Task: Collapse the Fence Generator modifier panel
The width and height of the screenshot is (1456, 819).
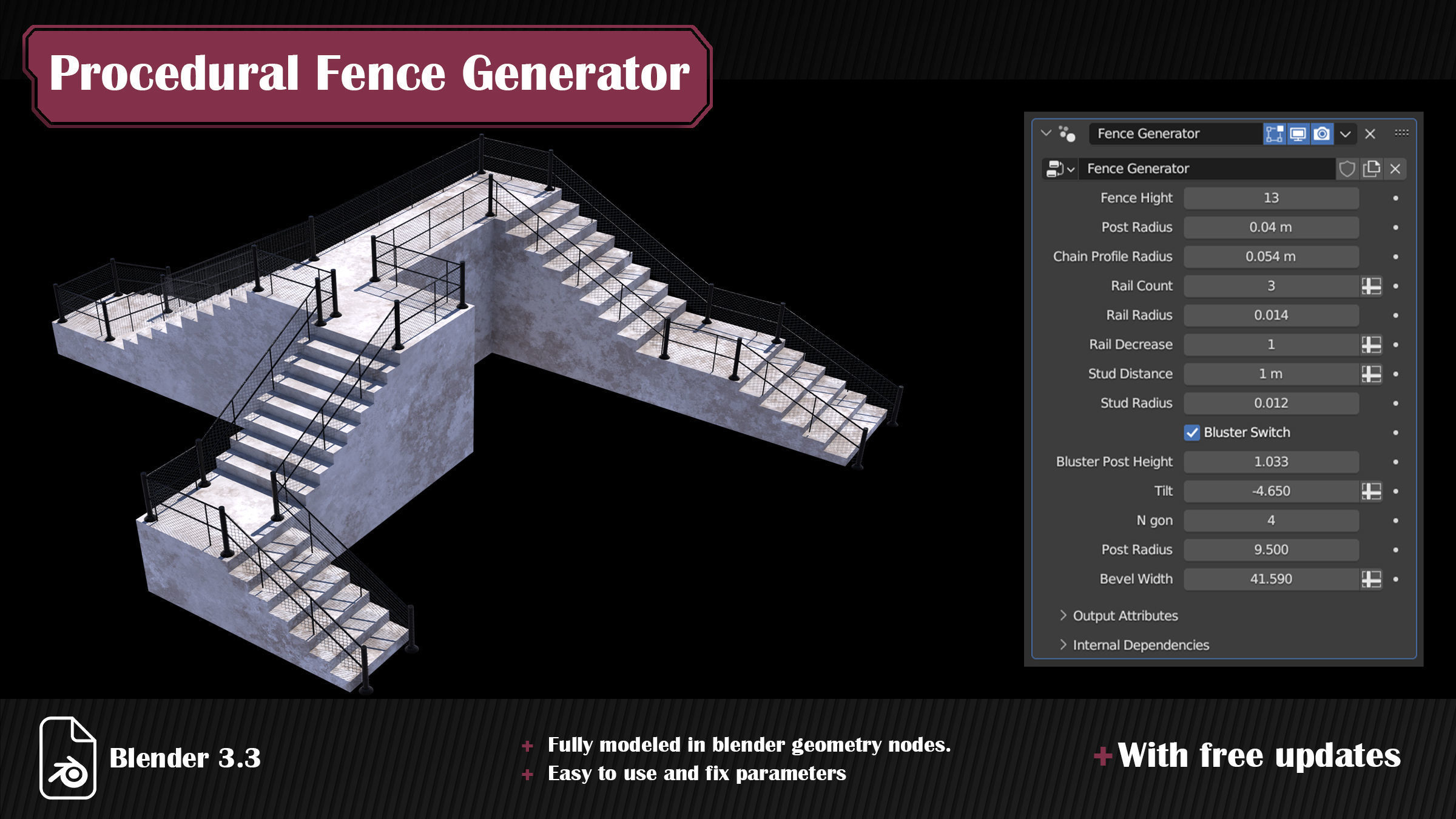Action: [1046, 133]
